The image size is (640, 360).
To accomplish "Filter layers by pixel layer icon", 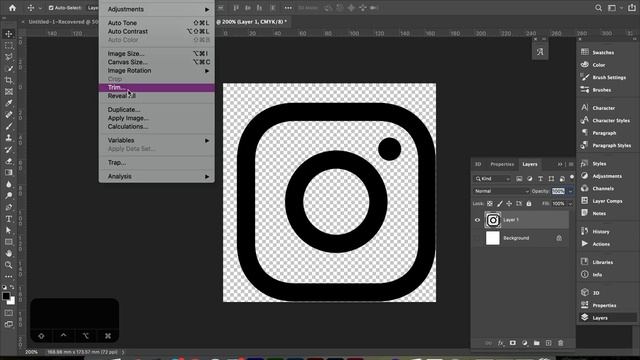I will [x=519, y=179].
